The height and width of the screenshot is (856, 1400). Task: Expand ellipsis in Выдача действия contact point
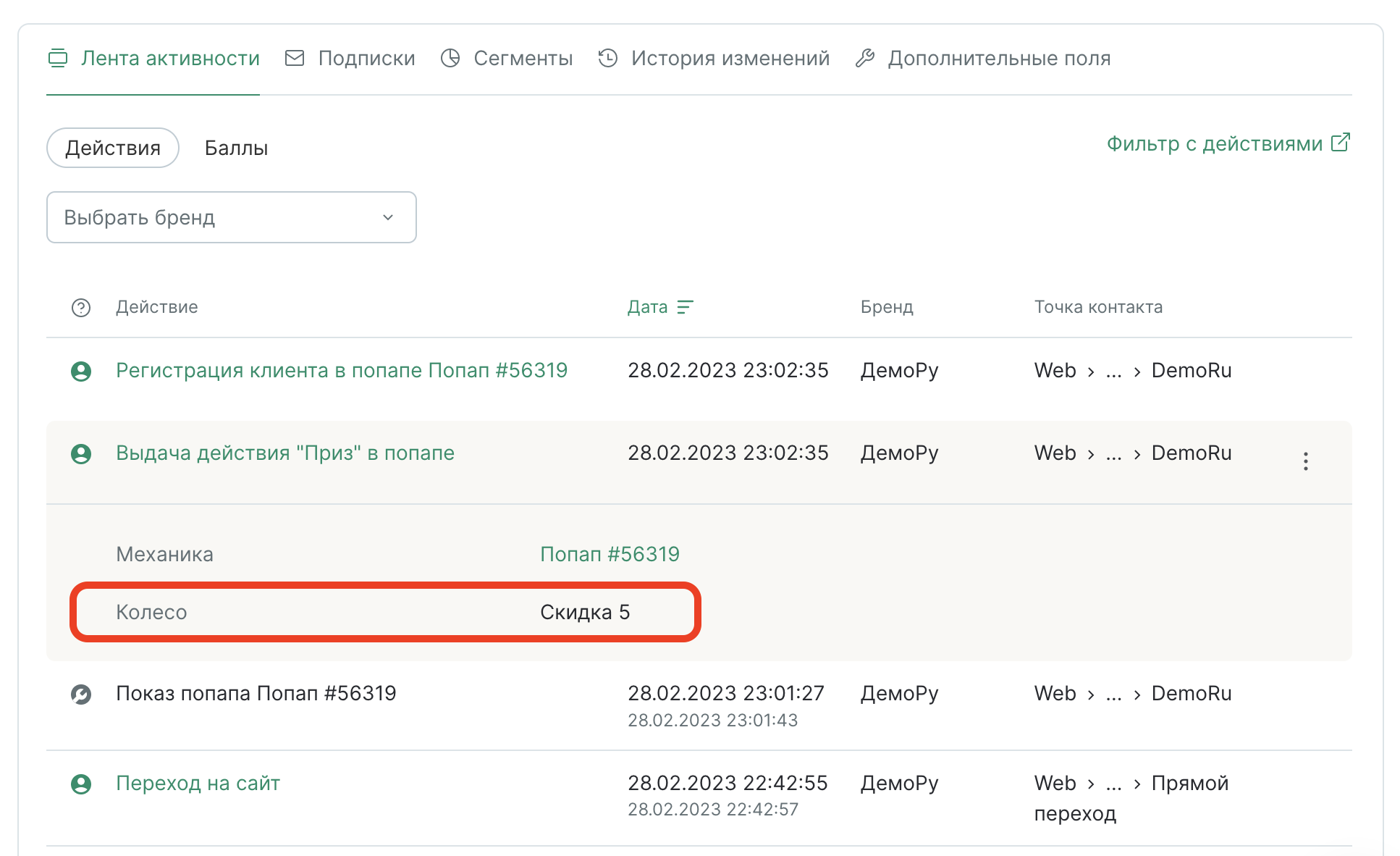[1114, 454]
